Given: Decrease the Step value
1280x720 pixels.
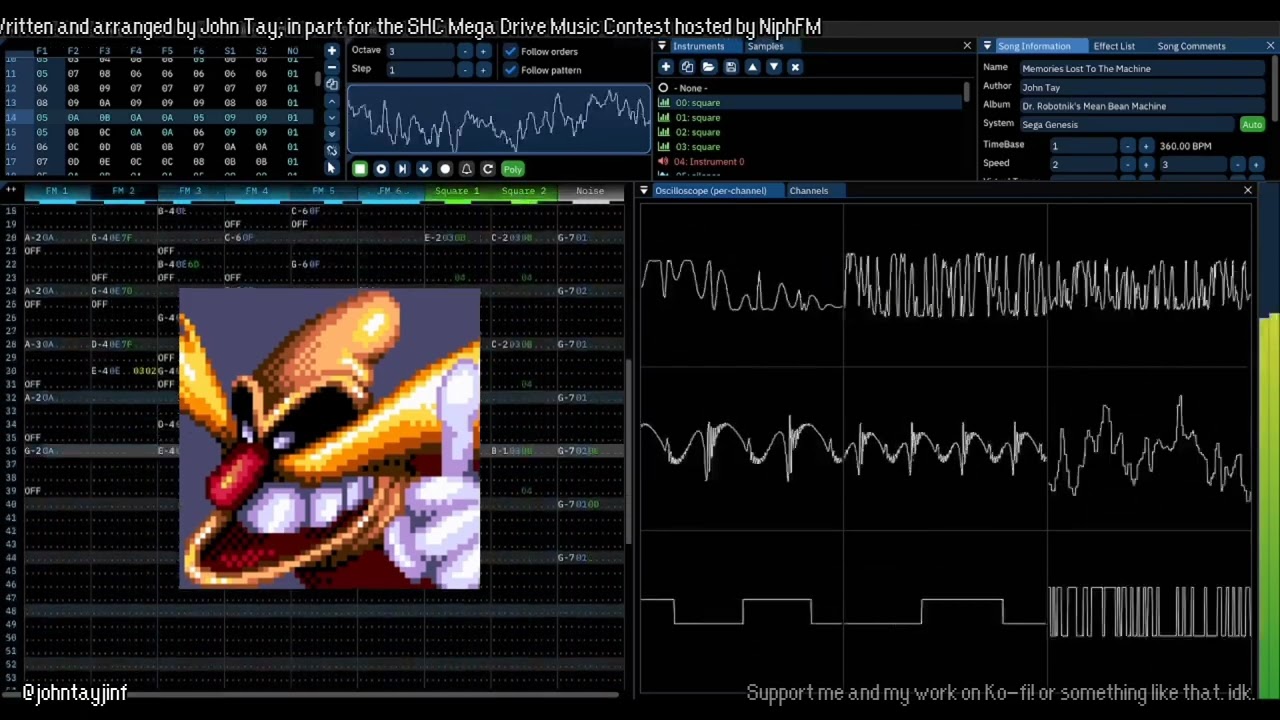Looking at the screenshot, I should (x=465, y=70).
